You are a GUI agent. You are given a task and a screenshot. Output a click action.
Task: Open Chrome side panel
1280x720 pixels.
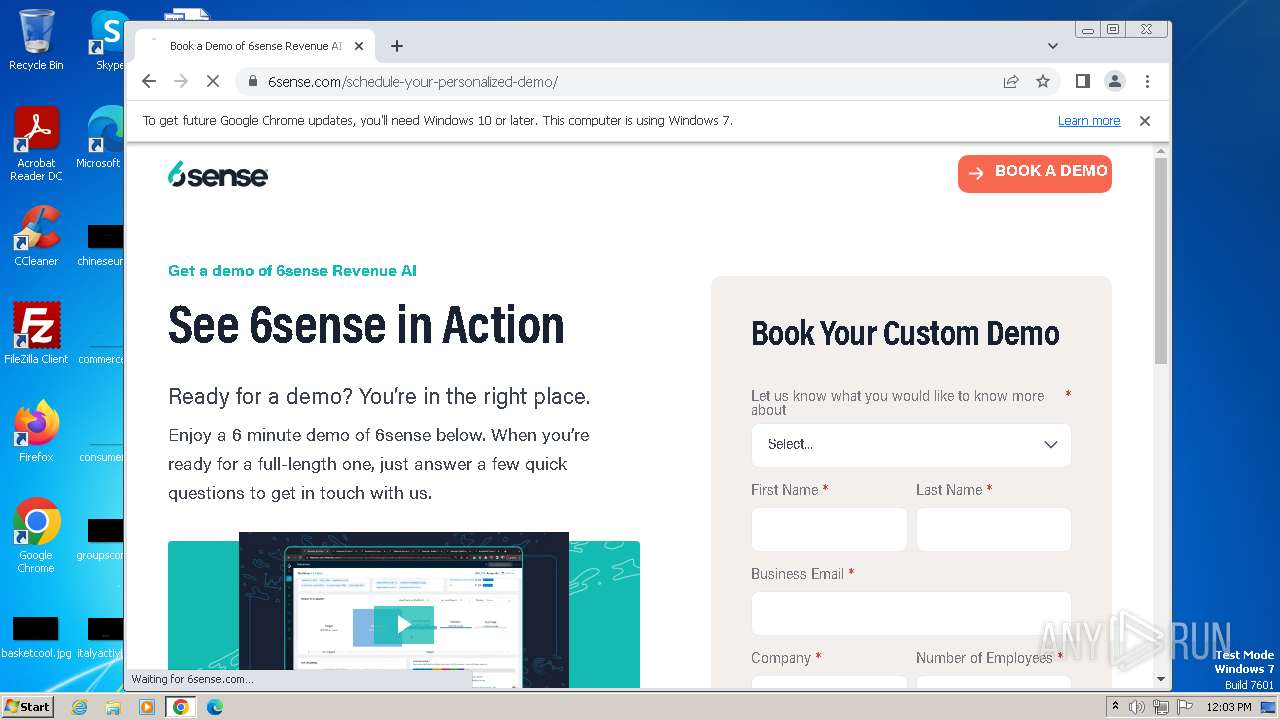click(x=1082, y=81)
